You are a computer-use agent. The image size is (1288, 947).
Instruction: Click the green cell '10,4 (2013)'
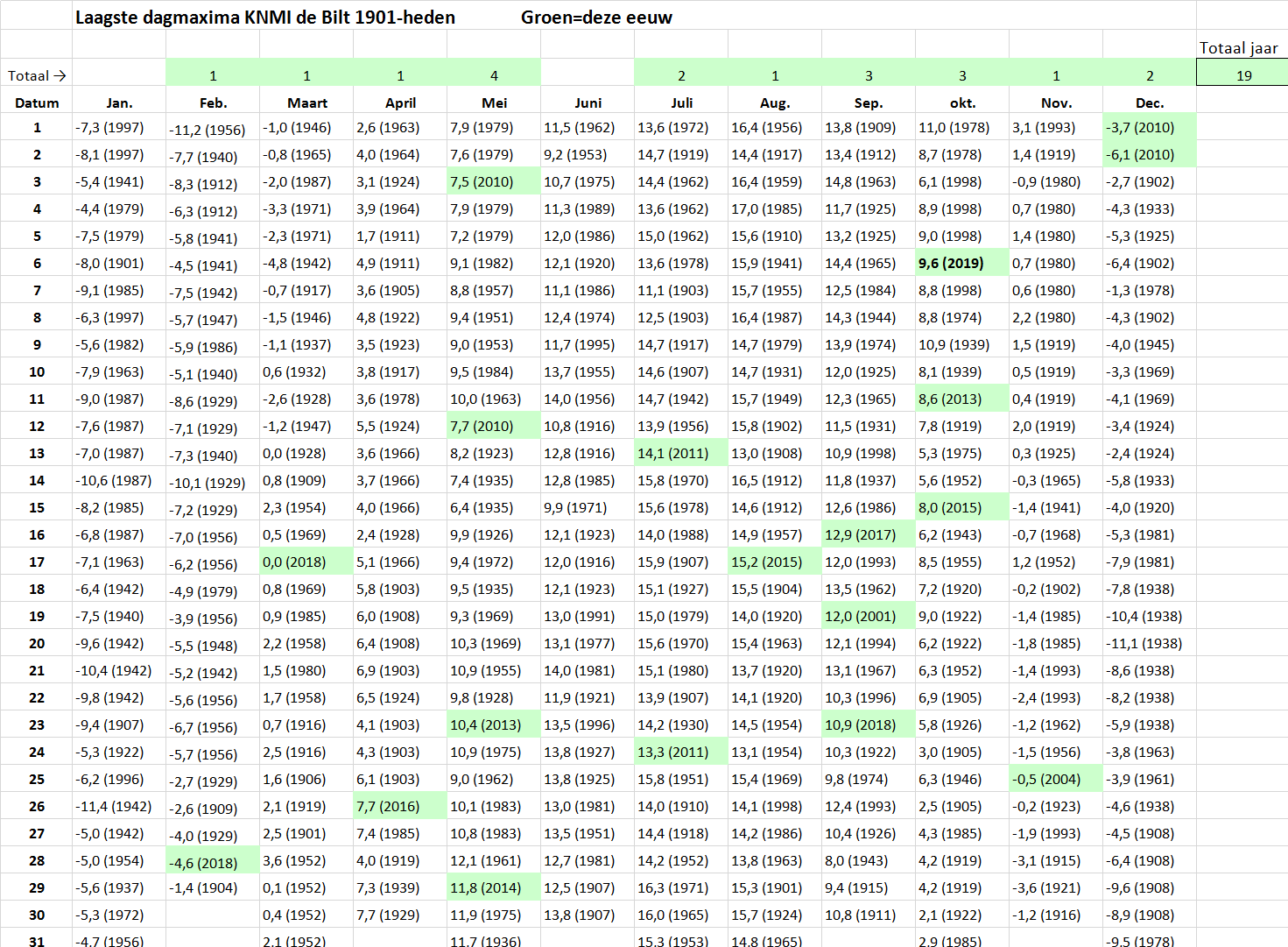coord(494,724)
